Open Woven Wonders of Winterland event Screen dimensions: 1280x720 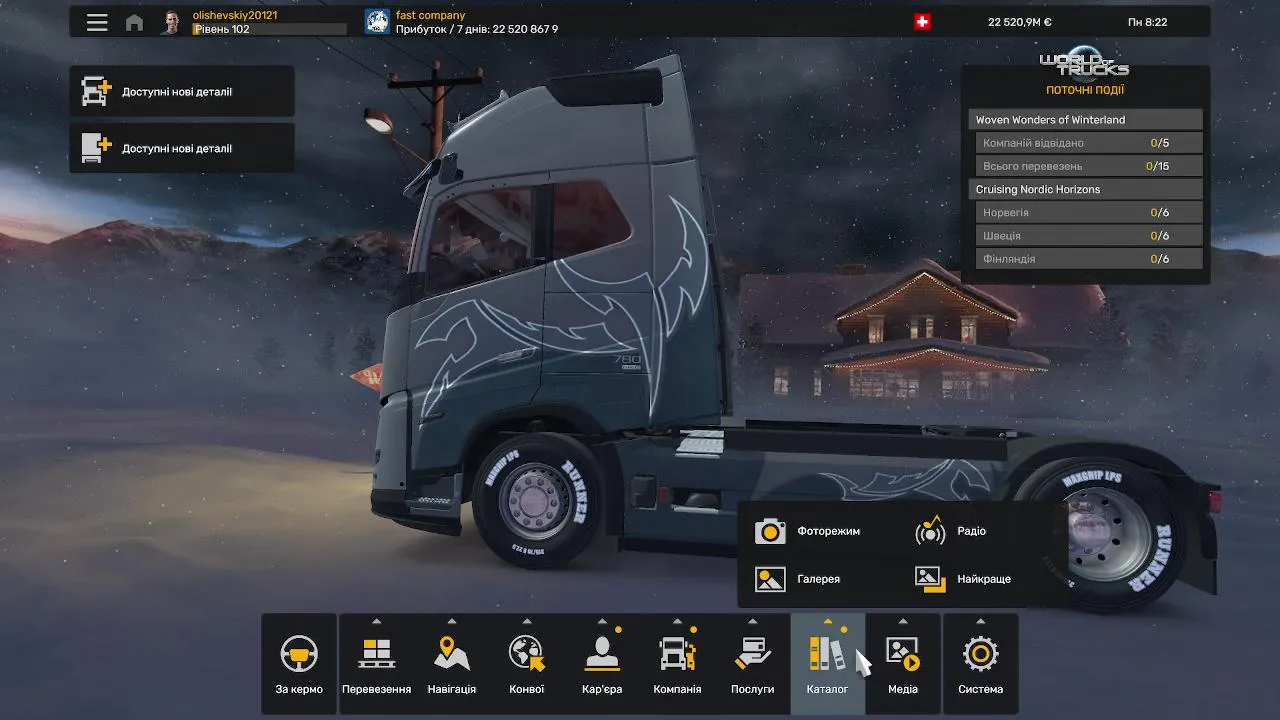(1085, 119)
